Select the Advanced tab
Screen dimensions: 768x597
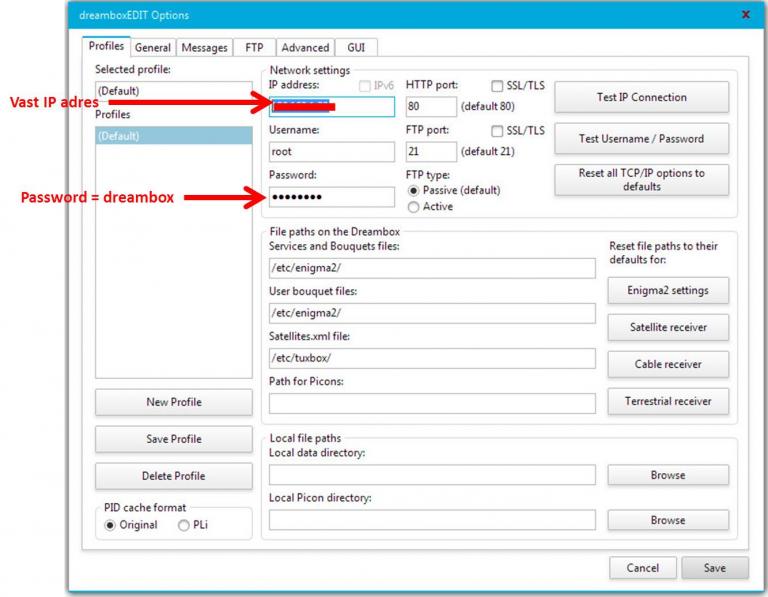305,47
